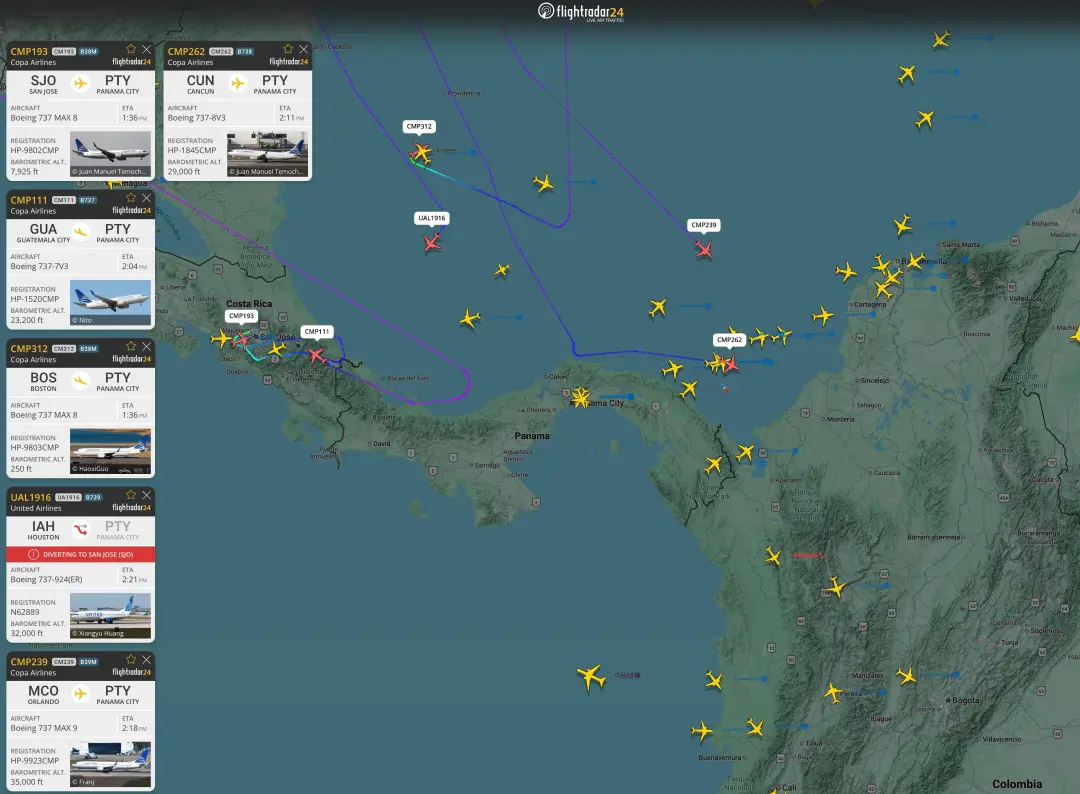Image resolution: width=1080 pixels, height=794 pixels.
Task: Select the CMP262 callout label on map
Action: click(729, 339)
